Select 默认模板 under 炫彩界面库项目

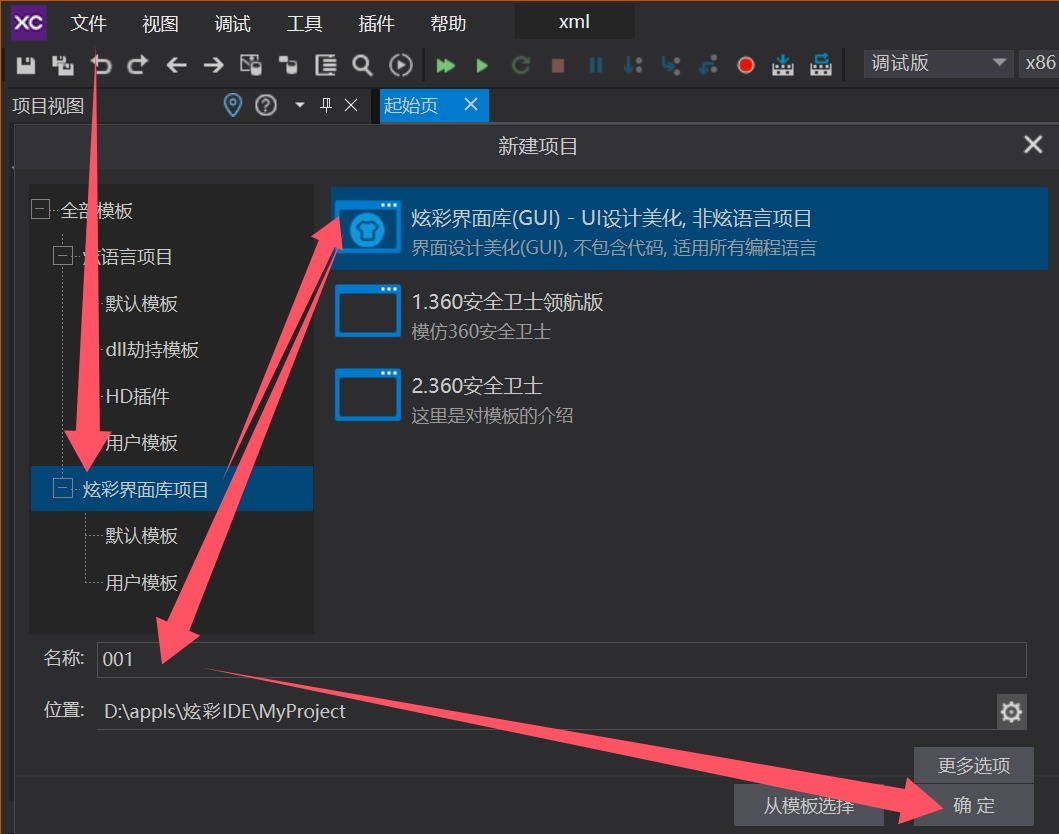141,536
